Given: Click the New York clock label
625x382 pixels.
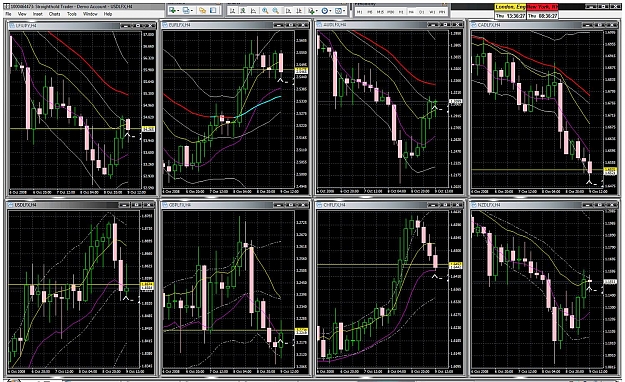Looking at the screenshot, I should click(x=542, y=7).
